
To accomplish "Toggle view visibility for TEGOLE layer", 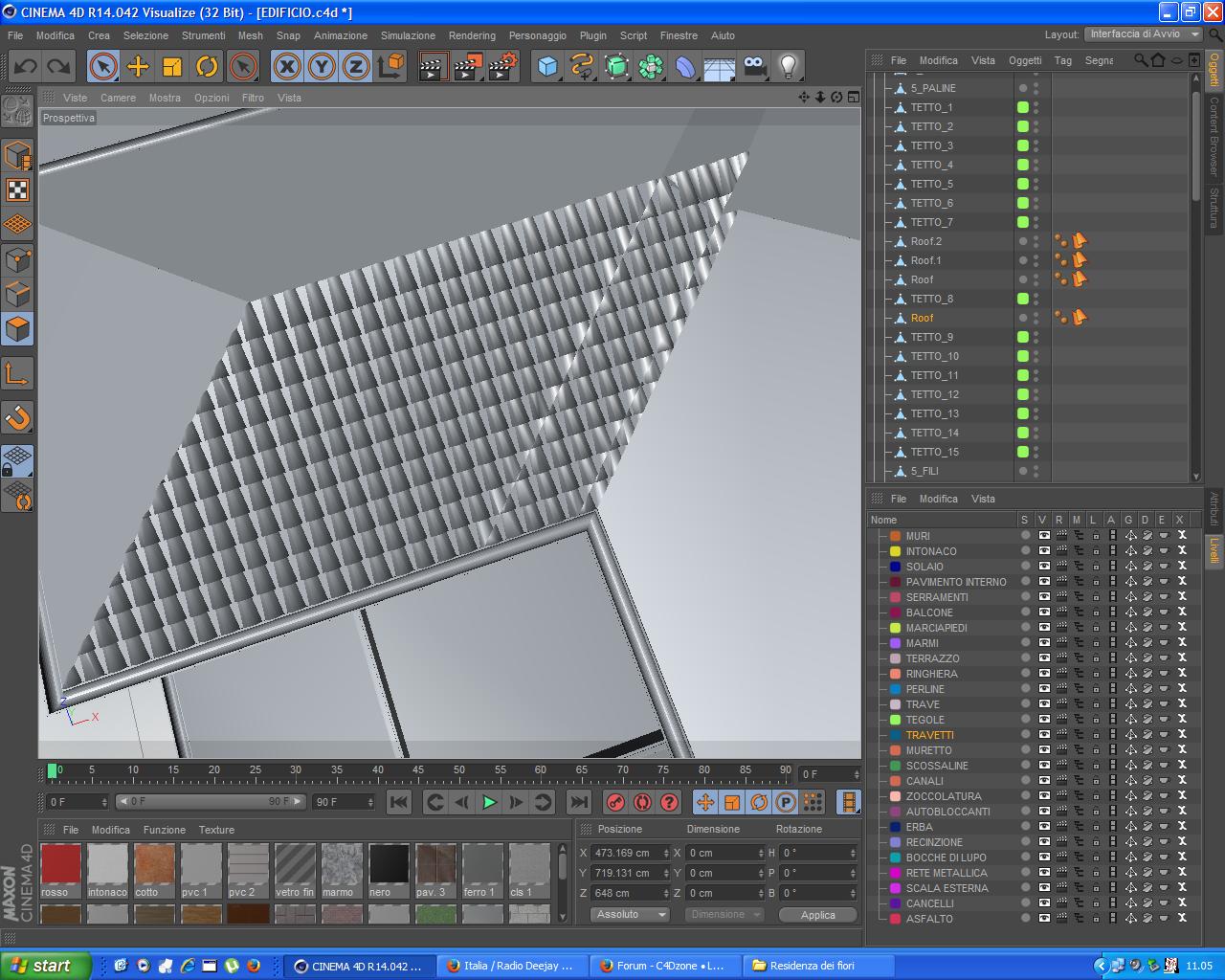I will 1044,720.
